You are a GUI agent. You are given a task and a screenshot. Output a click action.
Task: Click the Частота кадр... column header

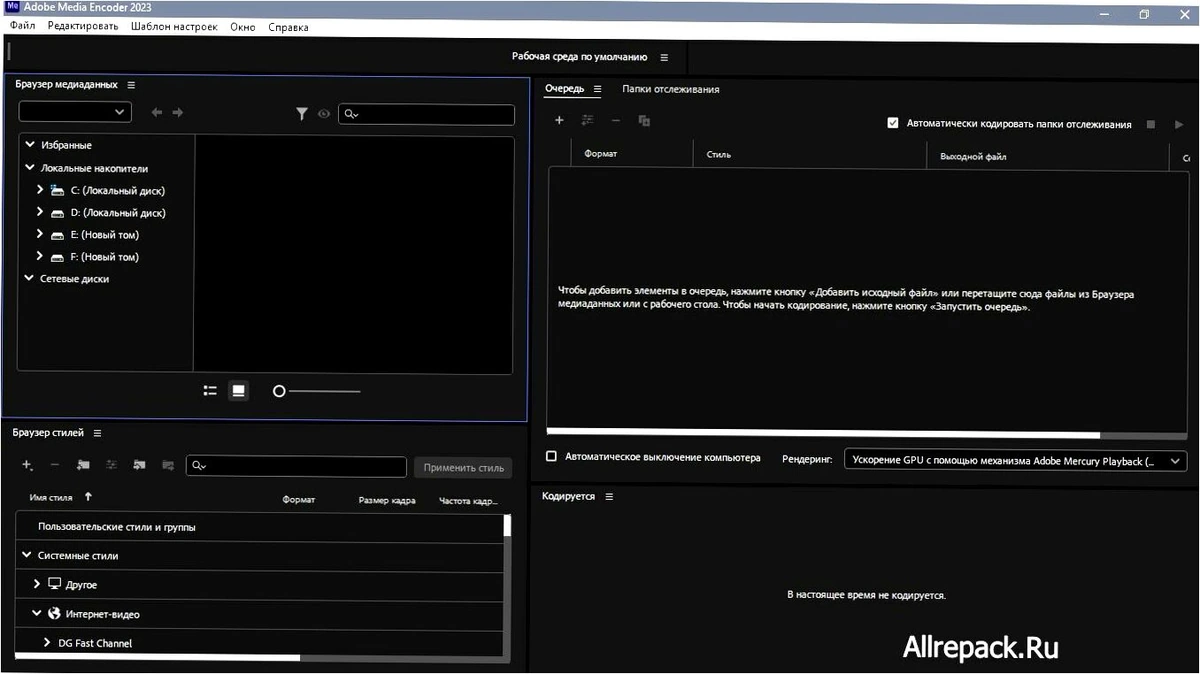(469, 500)
